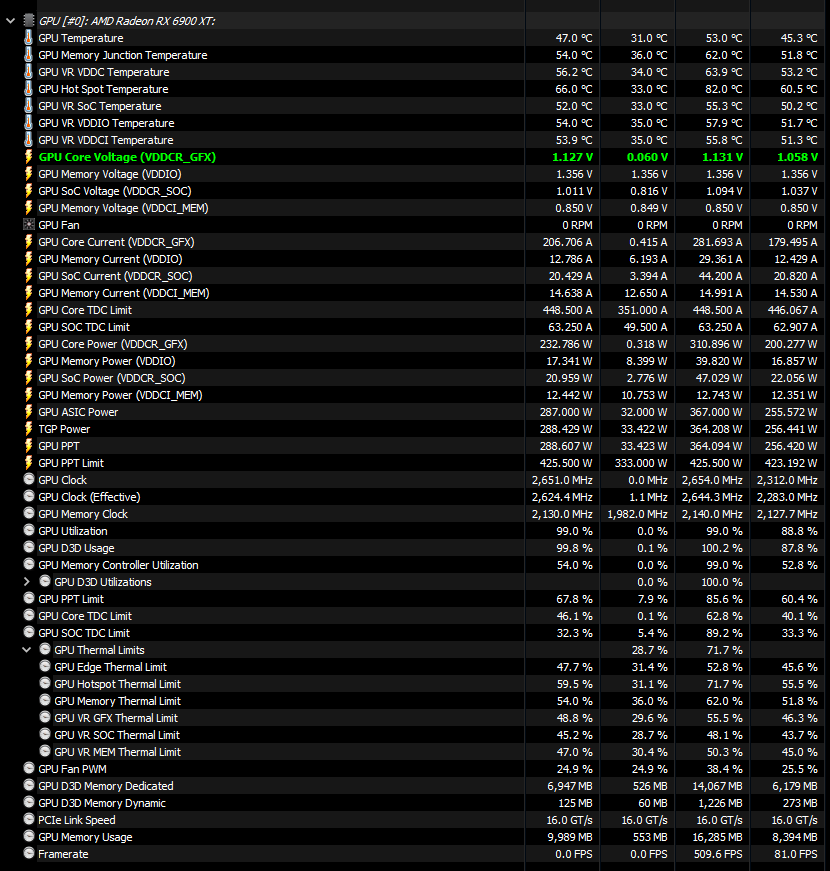This screenshot has height=871, width=830.
Task: Click the circle icon for GPU D3D Usage
Action: pos(29,547)
